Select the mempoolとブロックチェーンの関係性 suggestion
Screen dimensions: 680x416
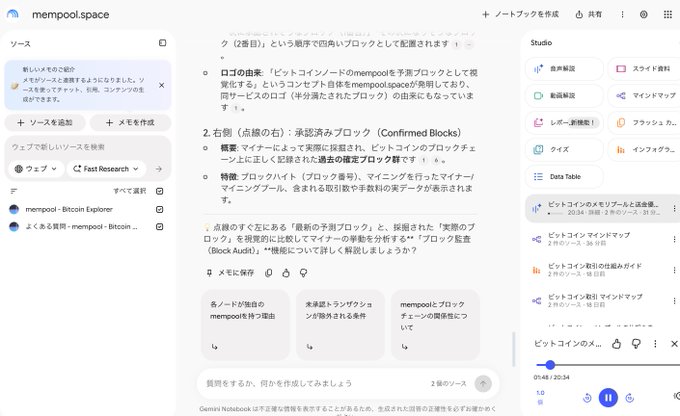[435, 325]
